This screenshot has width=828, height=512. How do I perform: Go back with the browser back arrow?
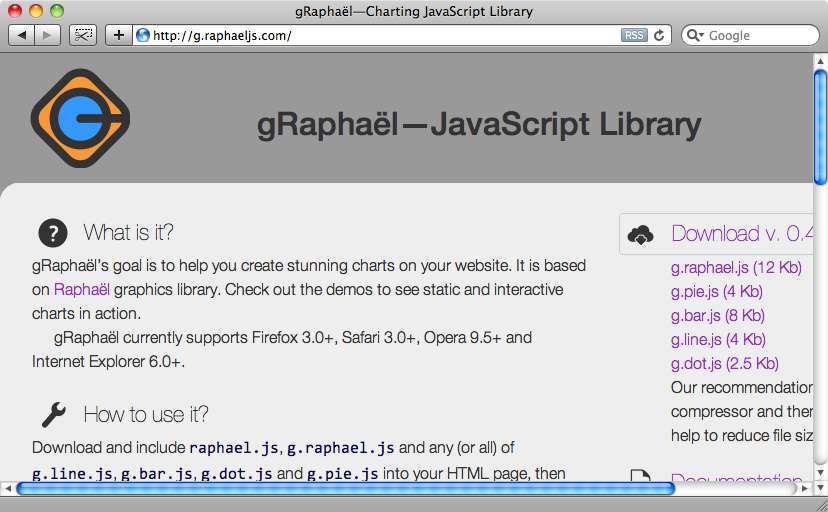[x=22, y=35]
